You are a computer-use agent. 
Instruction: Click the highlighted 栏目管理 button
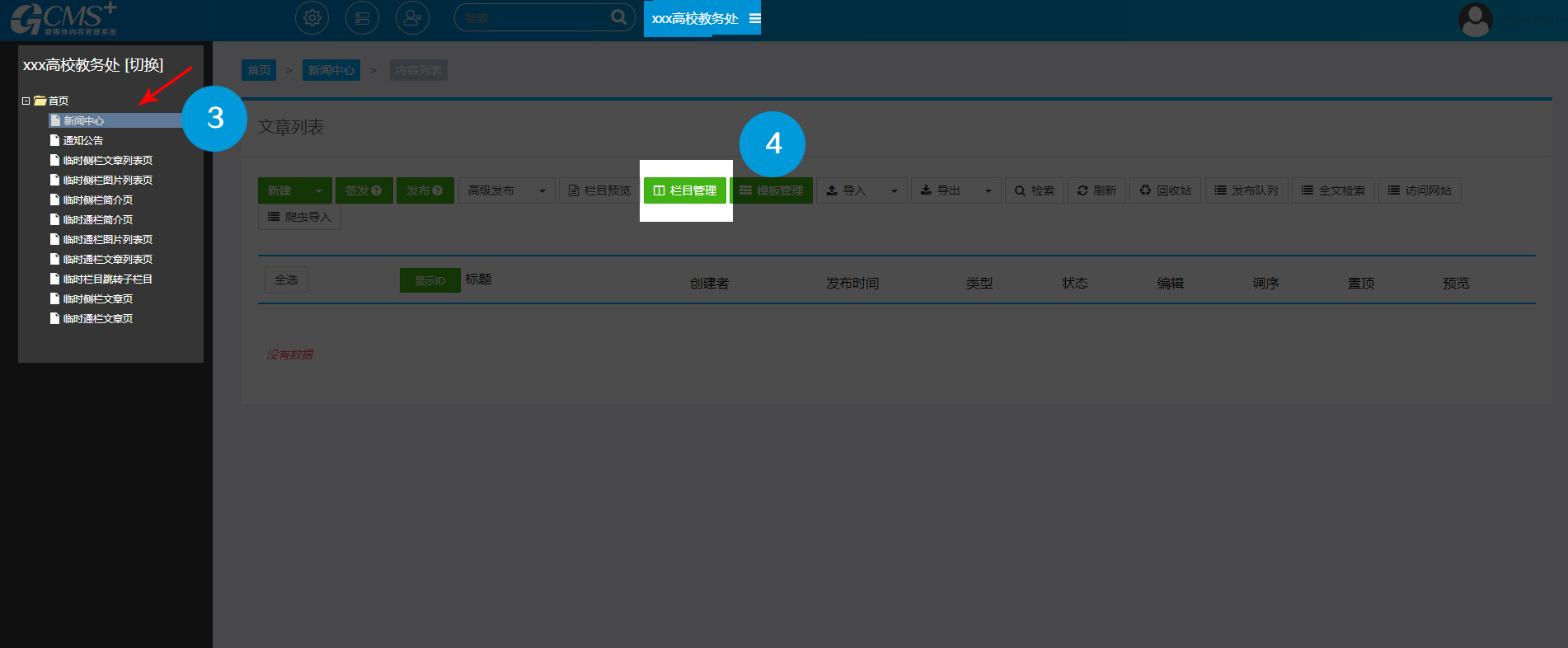[x=685, y=190]
